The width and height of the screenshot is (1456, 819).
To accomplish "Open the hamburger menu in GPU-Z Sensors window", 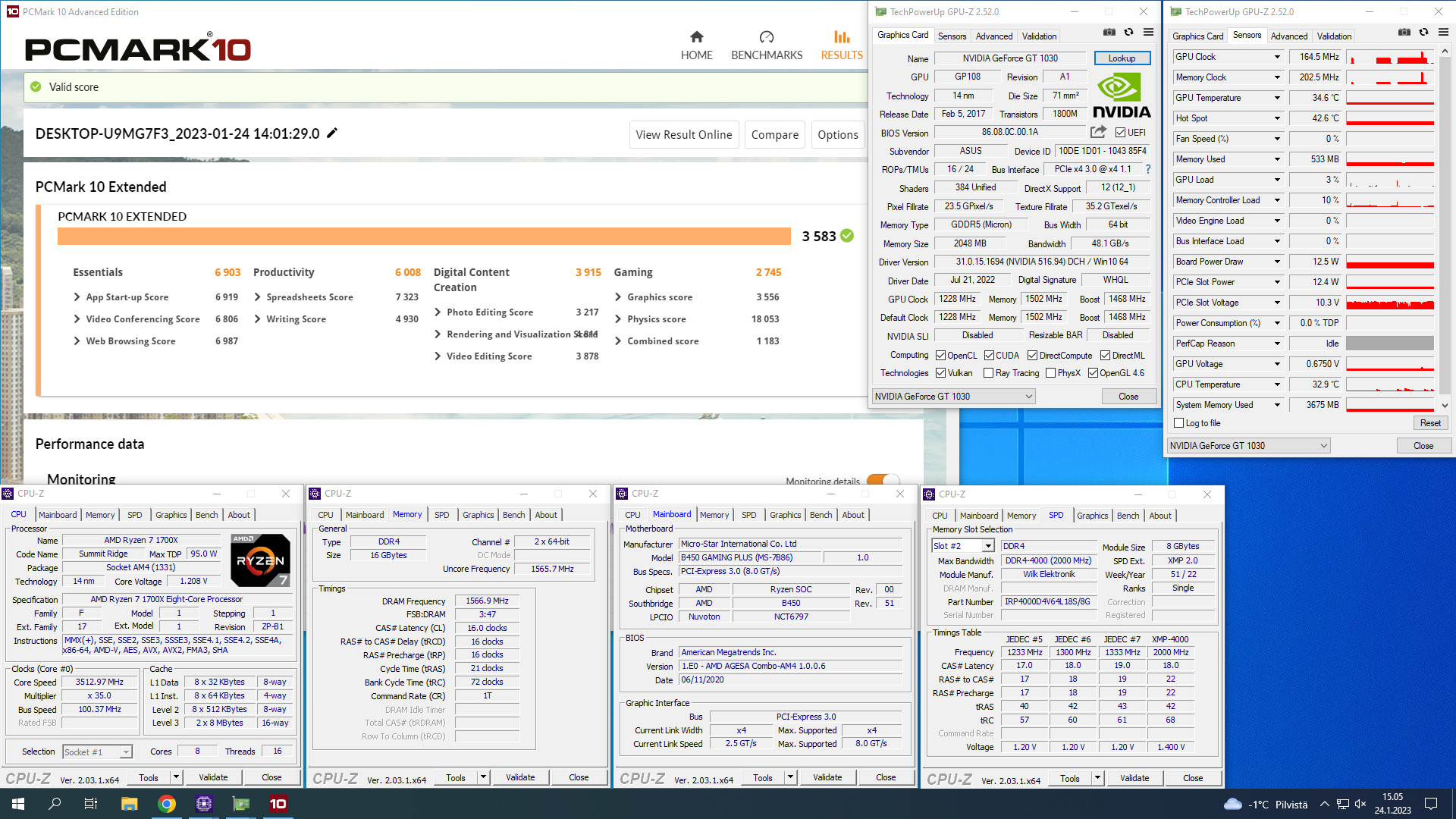I will click(x=1443, y=33).
